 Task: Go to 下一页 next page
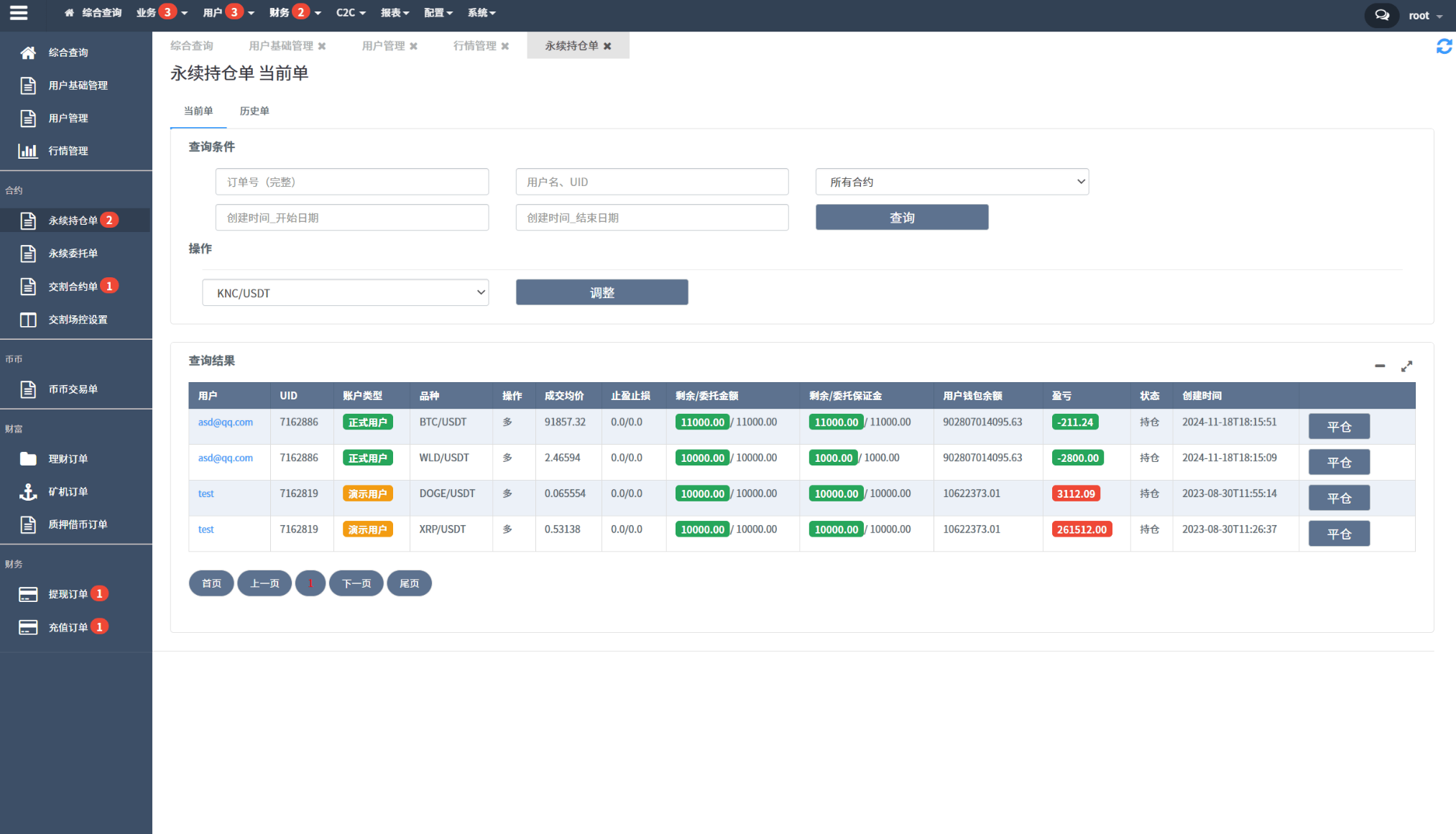click(x=356, y=583)
